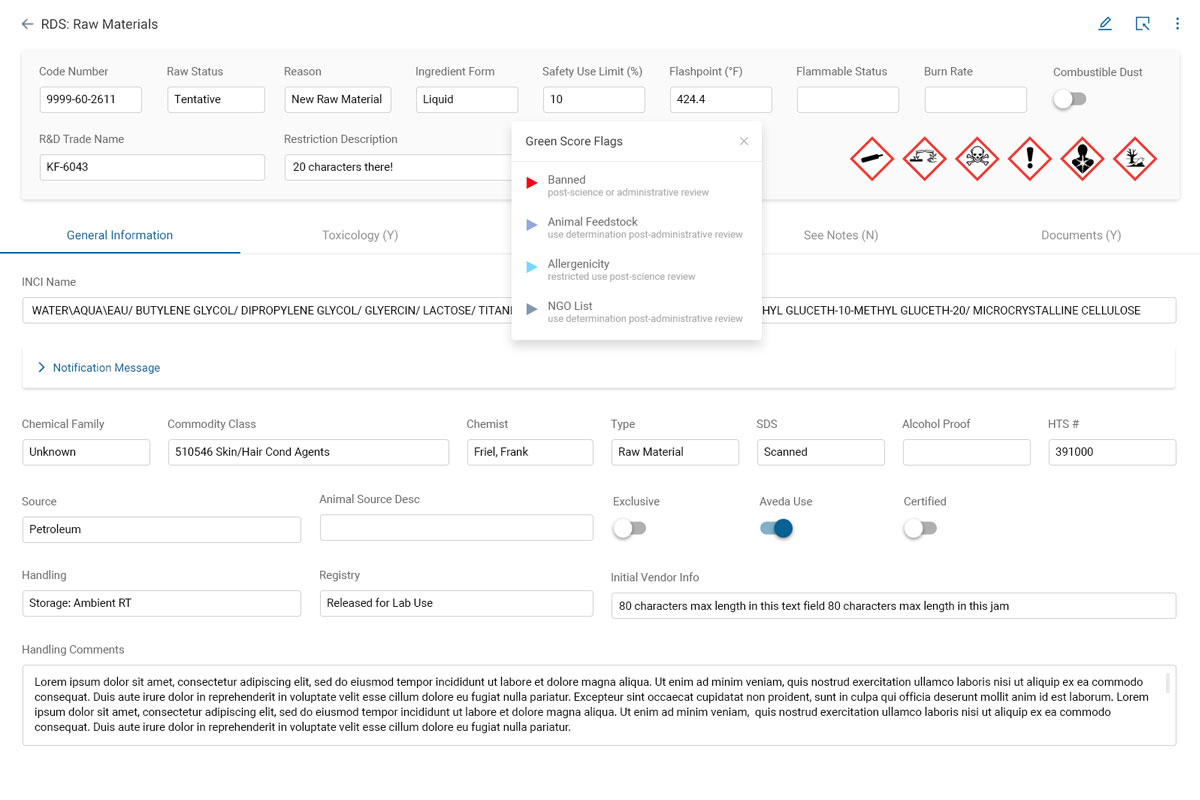Click the Source field showing Petroleum
Screen dimensions: 1200x800
pos(161,529)
